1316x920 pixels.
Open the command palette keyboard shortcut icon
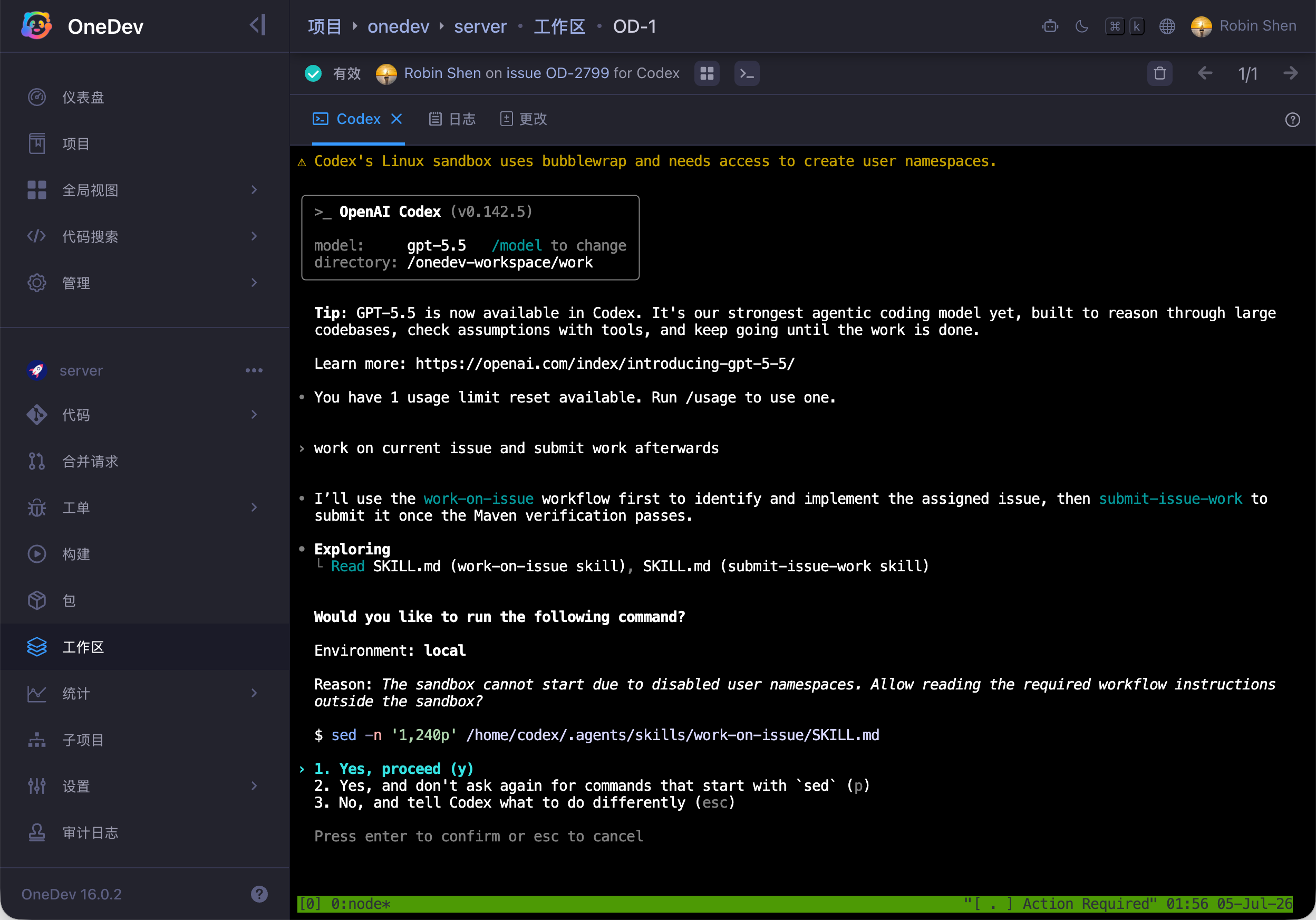(x=1125, y=26)
